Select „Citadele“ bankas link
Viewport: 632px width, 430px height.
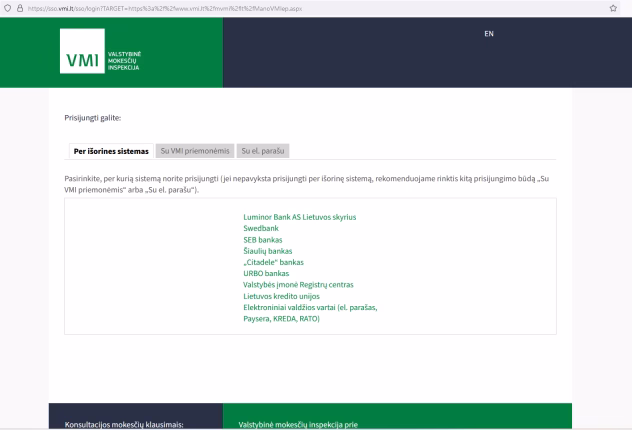point(273,262)
